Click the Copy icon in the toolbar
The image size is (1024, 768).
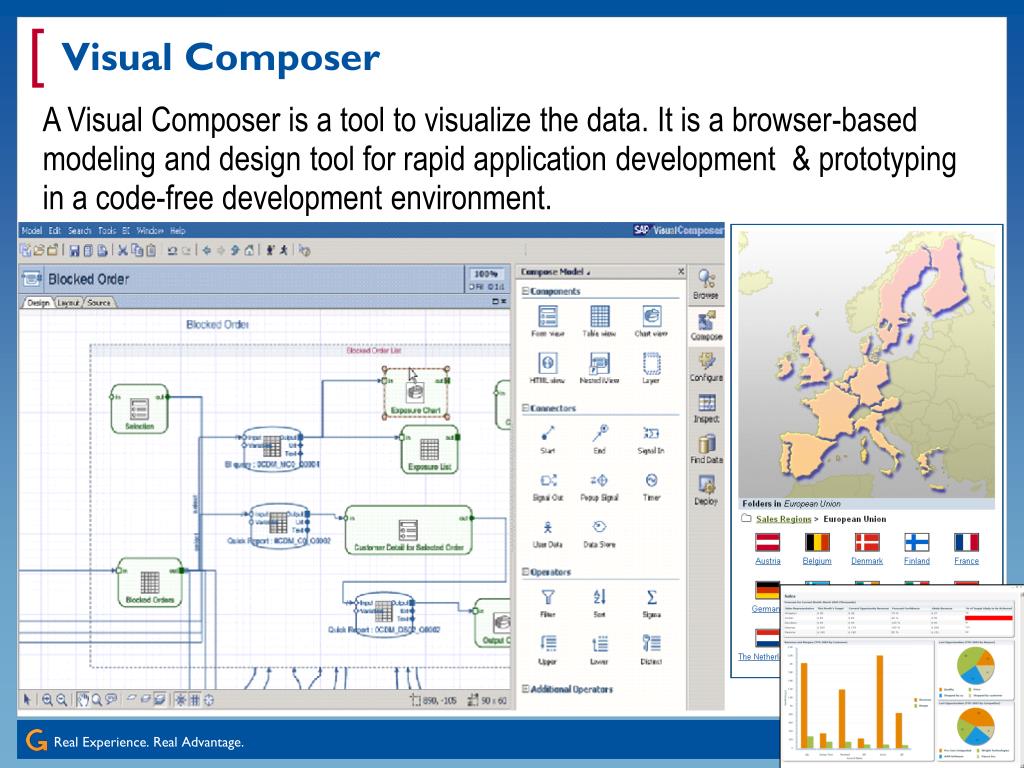coord(136,250)
